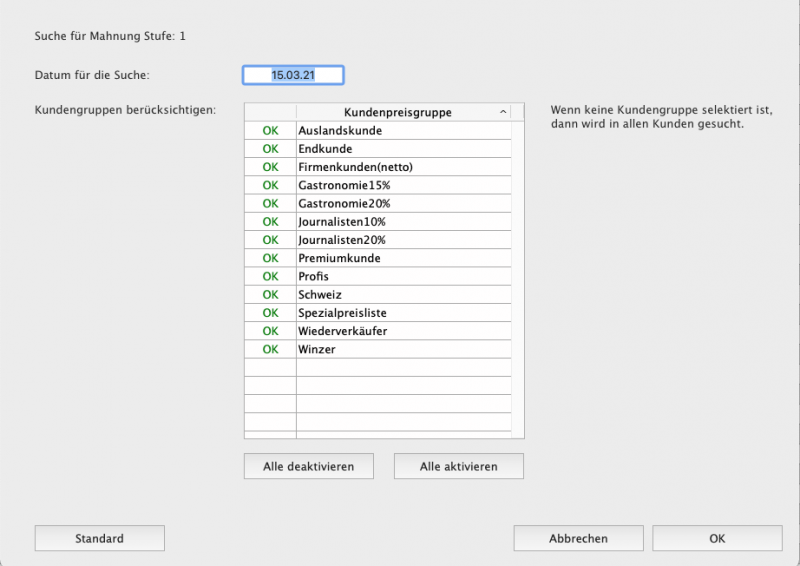
Task: Toggle OK status for Journalisten20%
Action: point(270,240)
